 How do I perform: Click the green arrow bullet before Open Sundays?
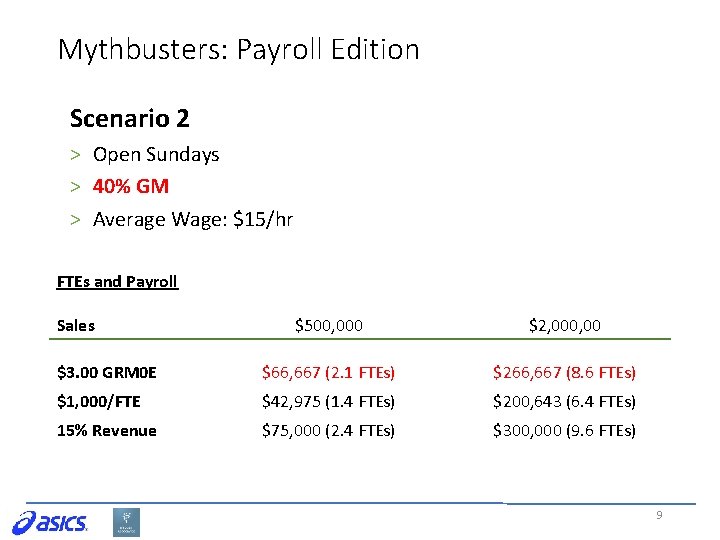(x=75, y=155)
